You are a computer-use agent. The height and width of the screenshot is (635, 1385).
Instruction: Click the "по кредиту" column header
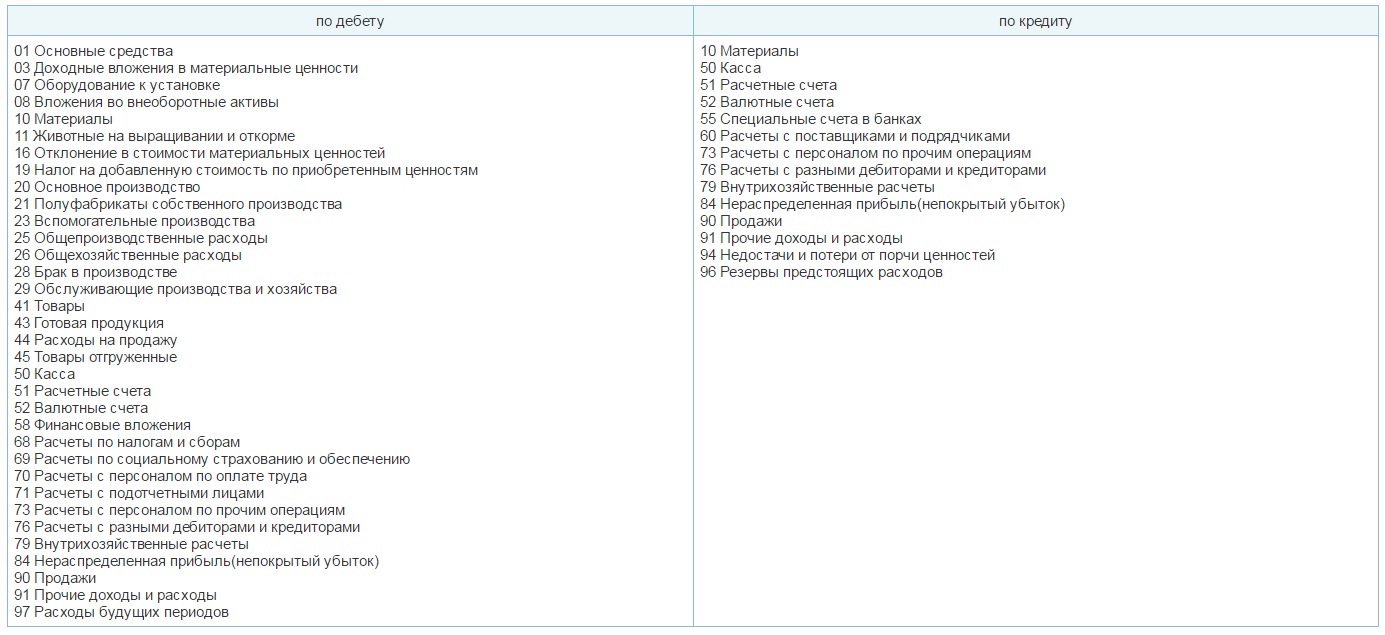[1035, 21]
